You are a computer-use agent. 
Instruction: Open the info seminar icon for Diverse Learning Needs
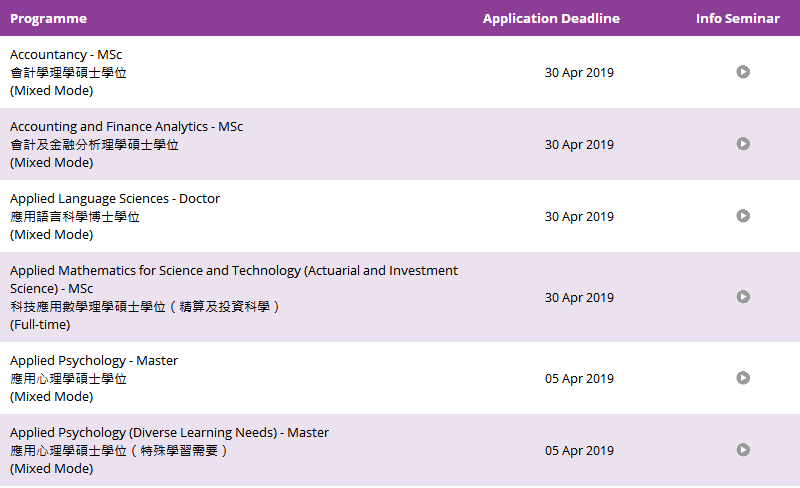743,450
